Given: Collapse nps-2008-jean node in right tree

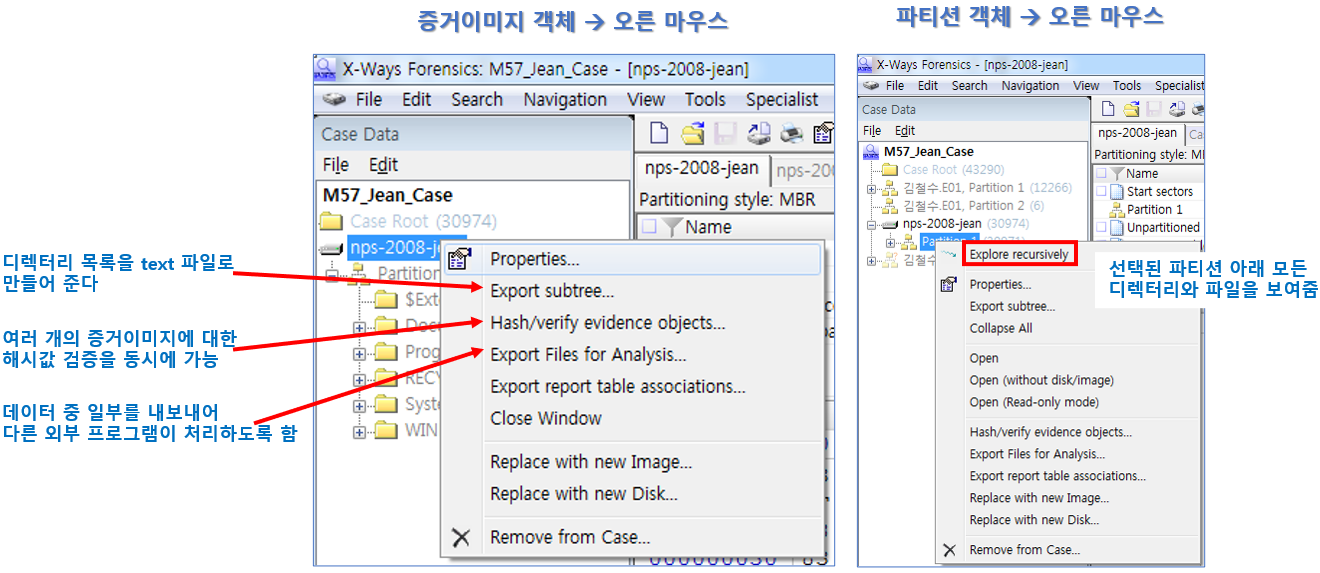Looking at the screenshot, I should [871, 224].
